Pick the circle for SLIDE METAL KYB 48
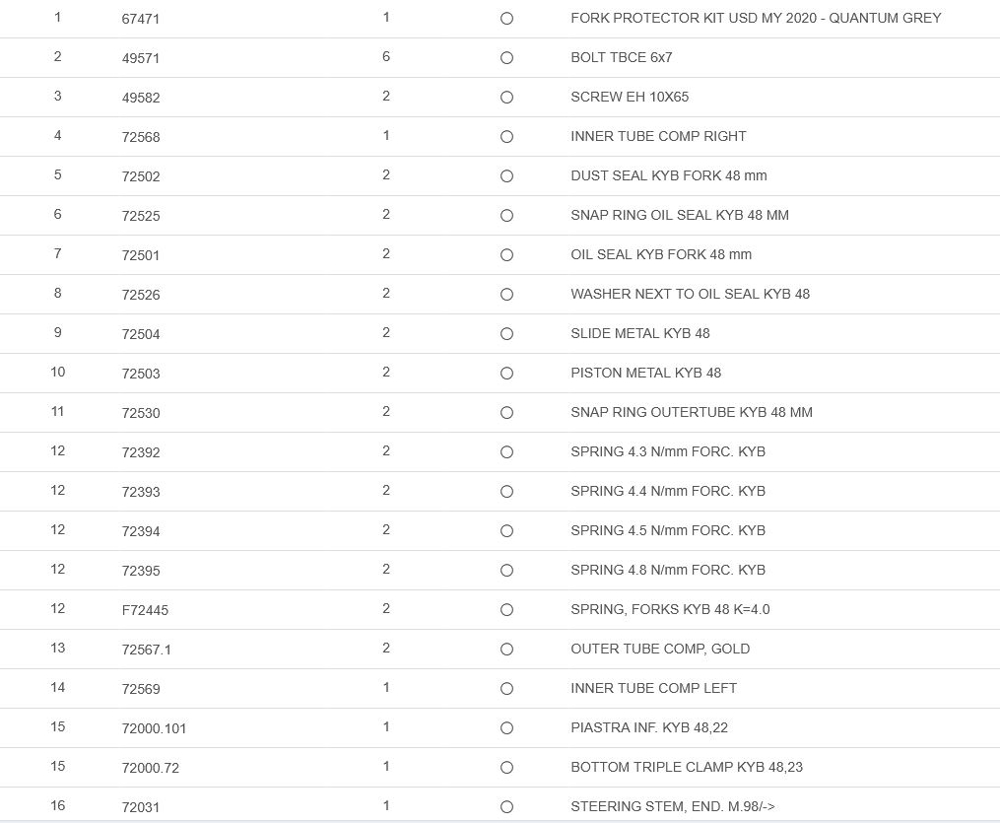 pos(506,334)
